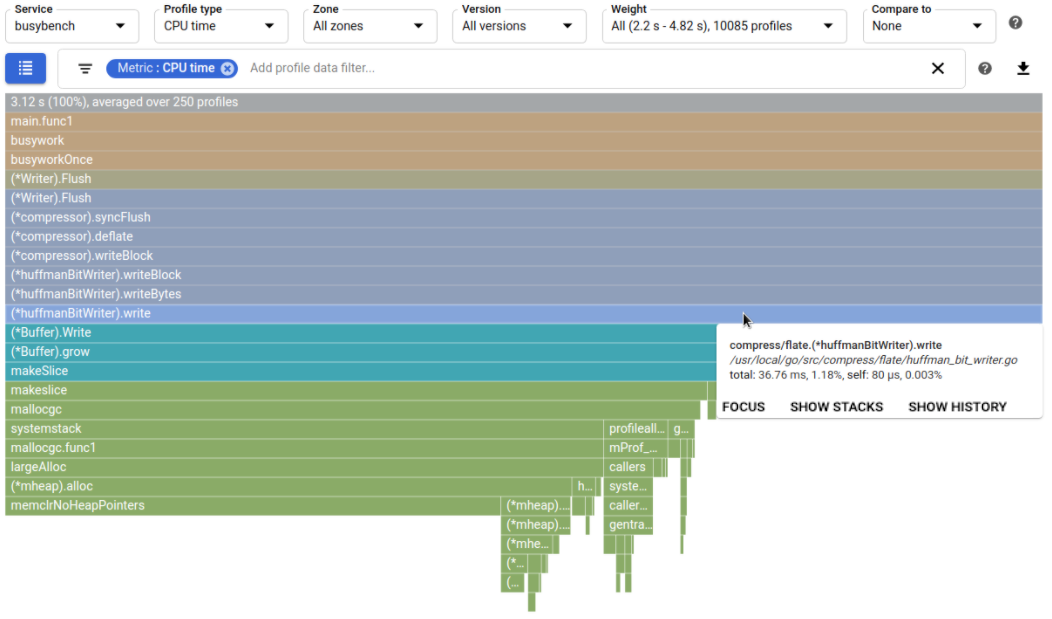Open the filter list icon
1052x619 pixels.
tap(85, 68)
